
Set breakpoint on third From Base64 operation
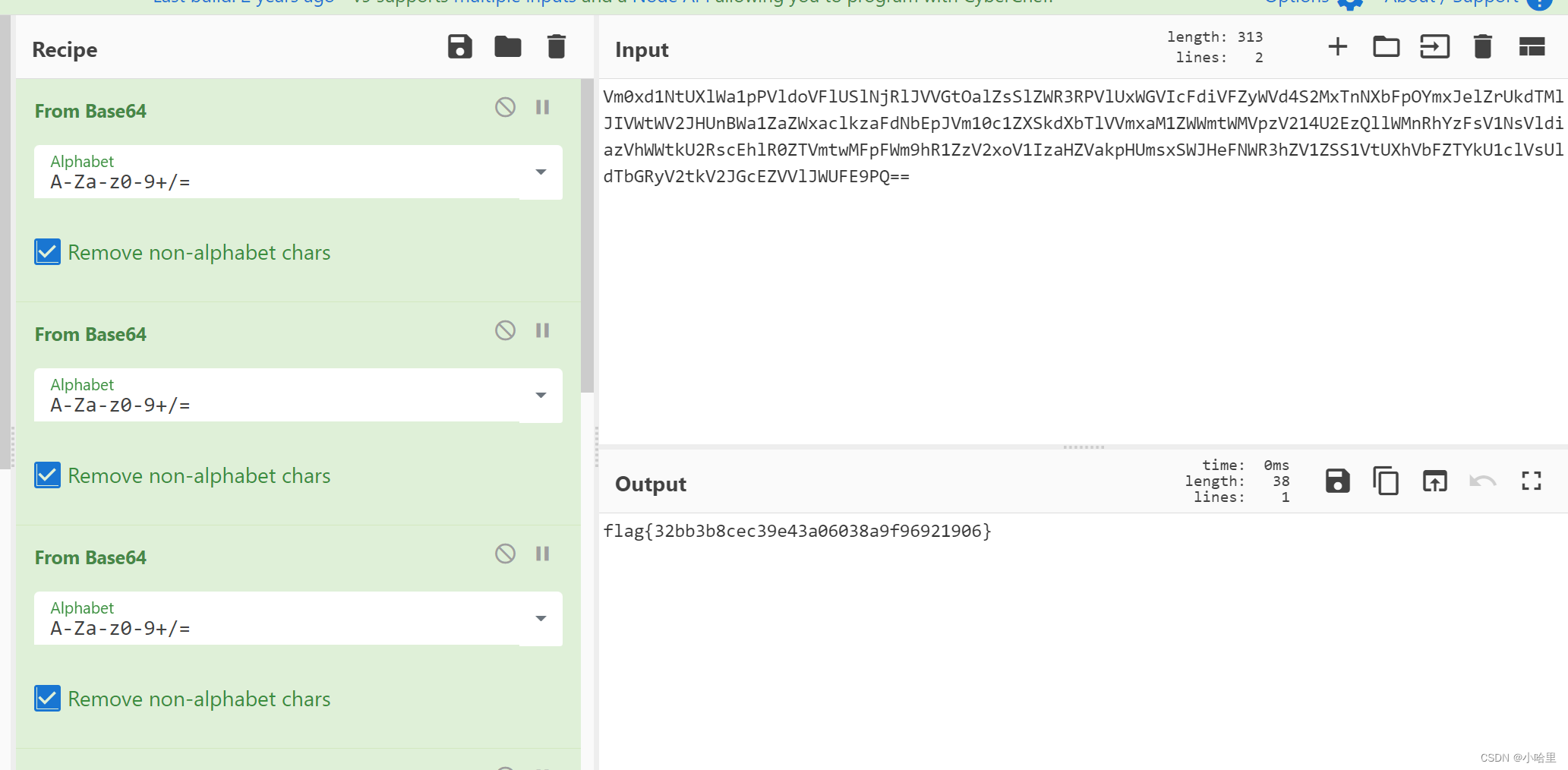(x=542, y=554)
